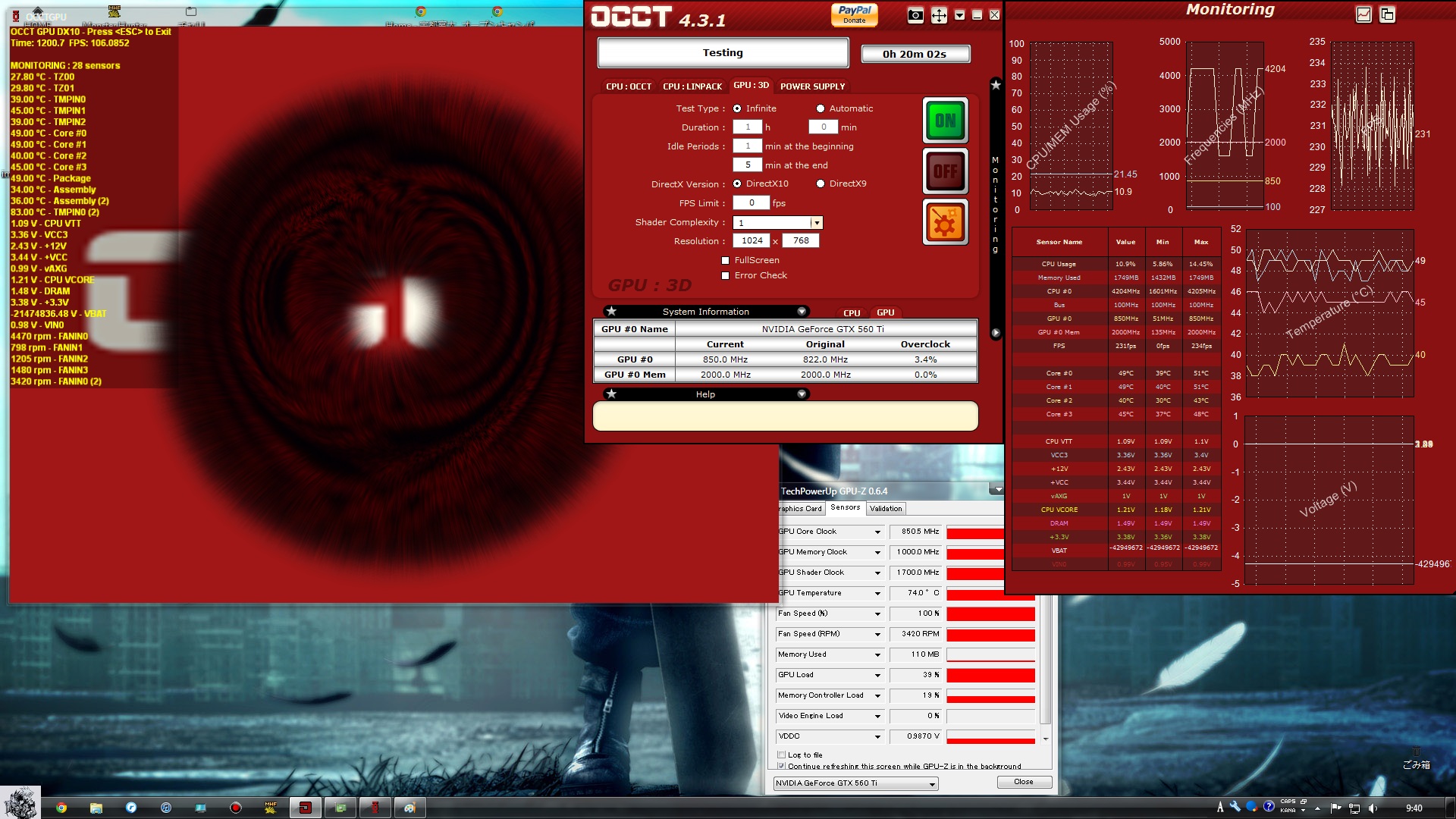The width and height of the screenshot is (1456, 819).
Task: Click the screenshot camera icon in OCCT
Action: (915, 15)
